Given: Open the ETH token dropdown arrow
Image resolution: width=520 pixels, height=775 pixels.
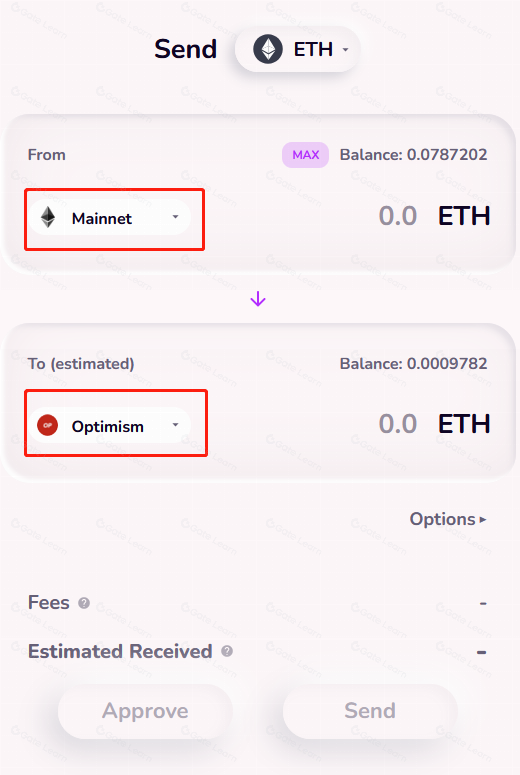Looking at the screenshot, I should [346, 50].
